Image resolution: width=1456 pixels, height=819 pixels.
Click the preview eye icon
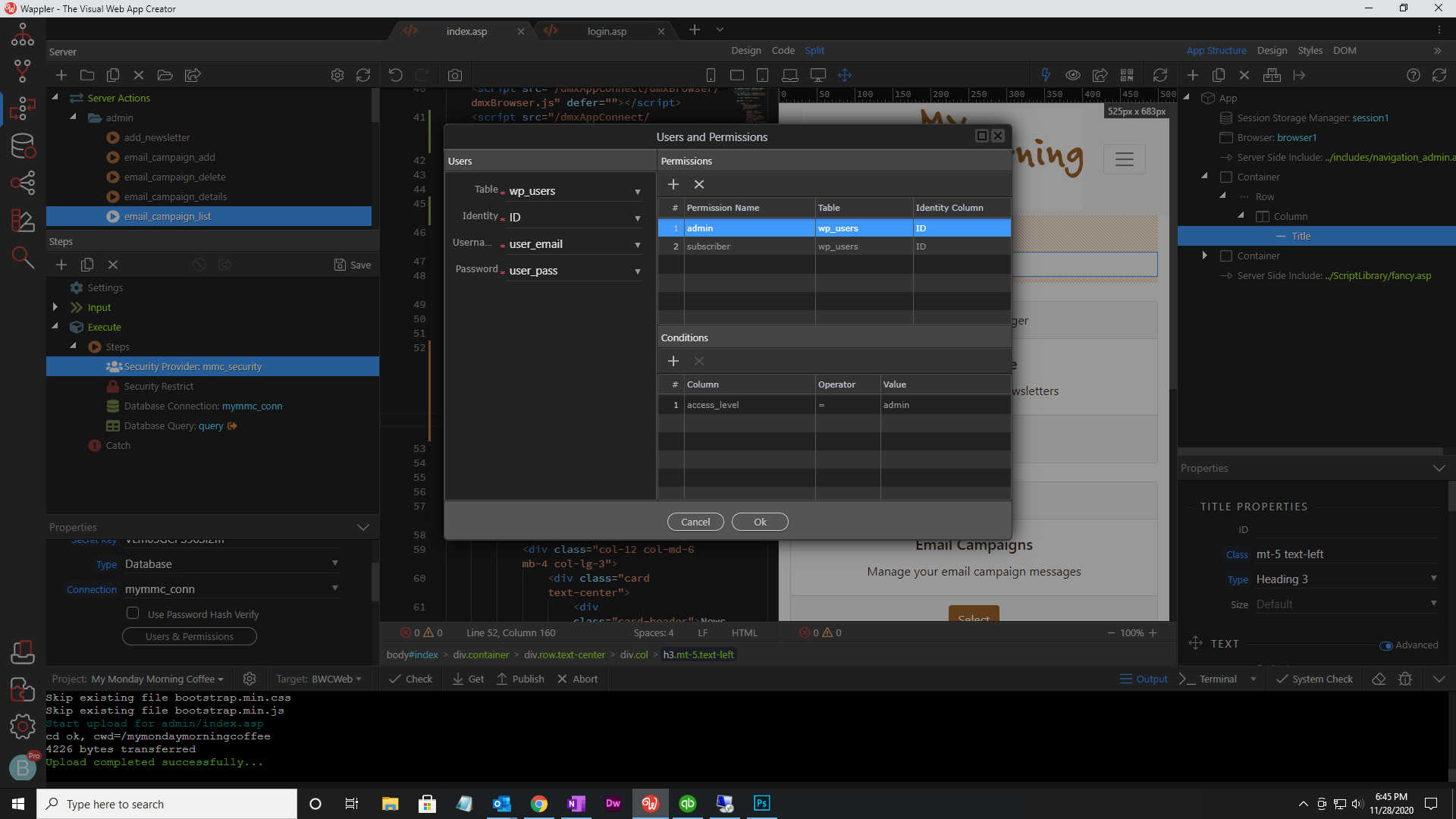[1072, 75]
